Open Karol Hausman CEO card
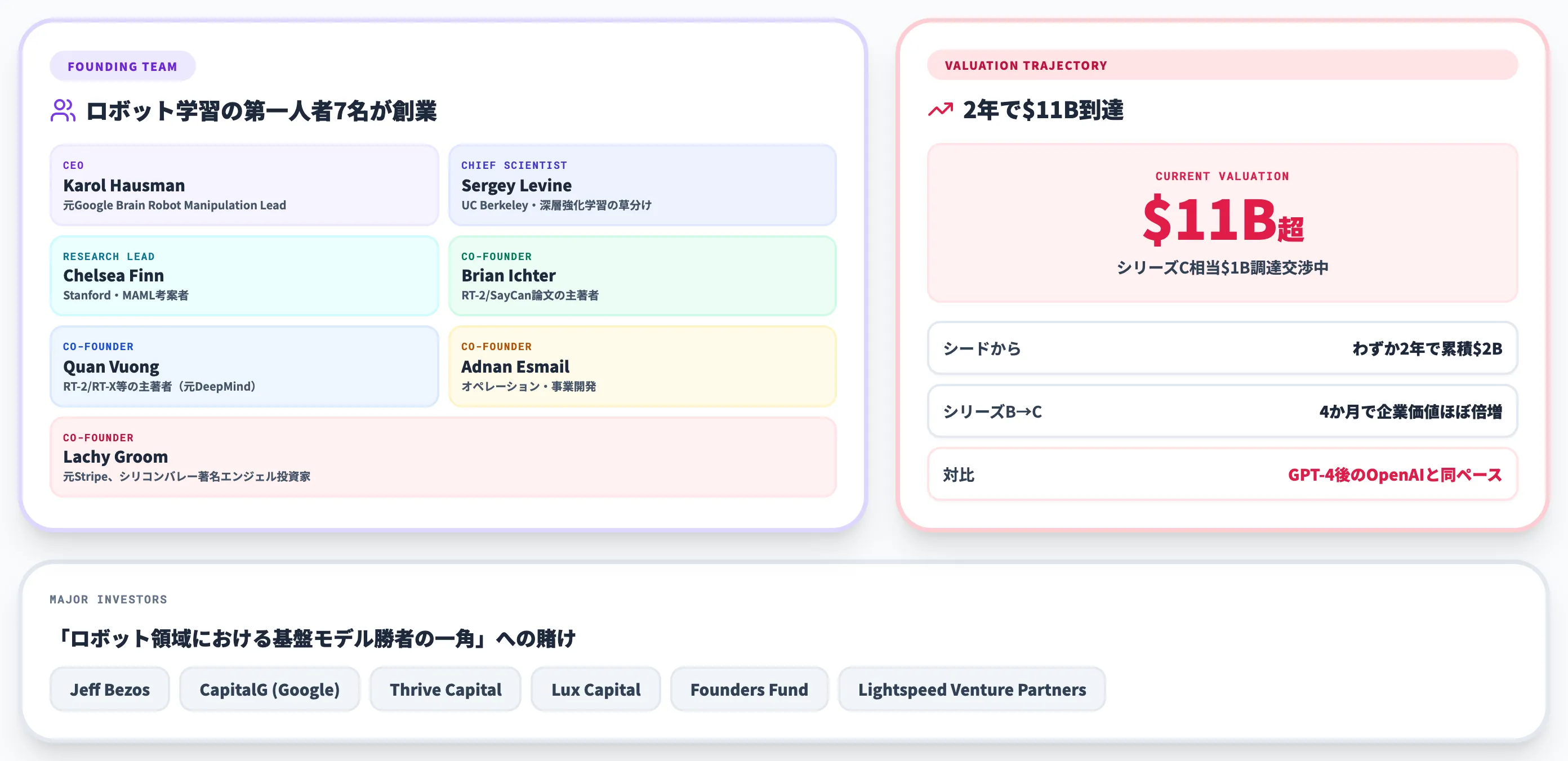 (x=244, y=185)
